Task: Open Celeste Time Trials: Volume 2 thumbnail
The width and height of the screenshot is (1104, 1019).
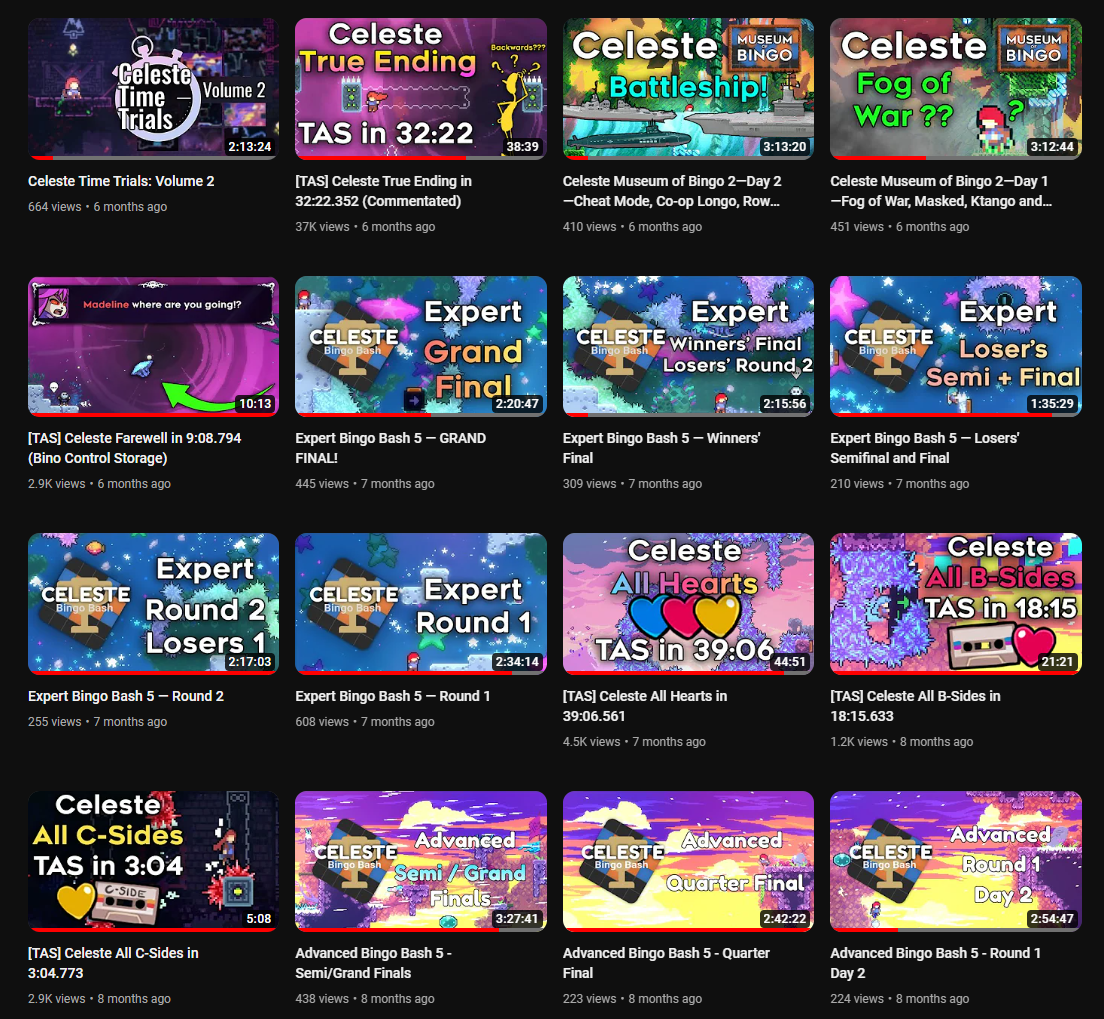Action: click(x=153, y=89)
